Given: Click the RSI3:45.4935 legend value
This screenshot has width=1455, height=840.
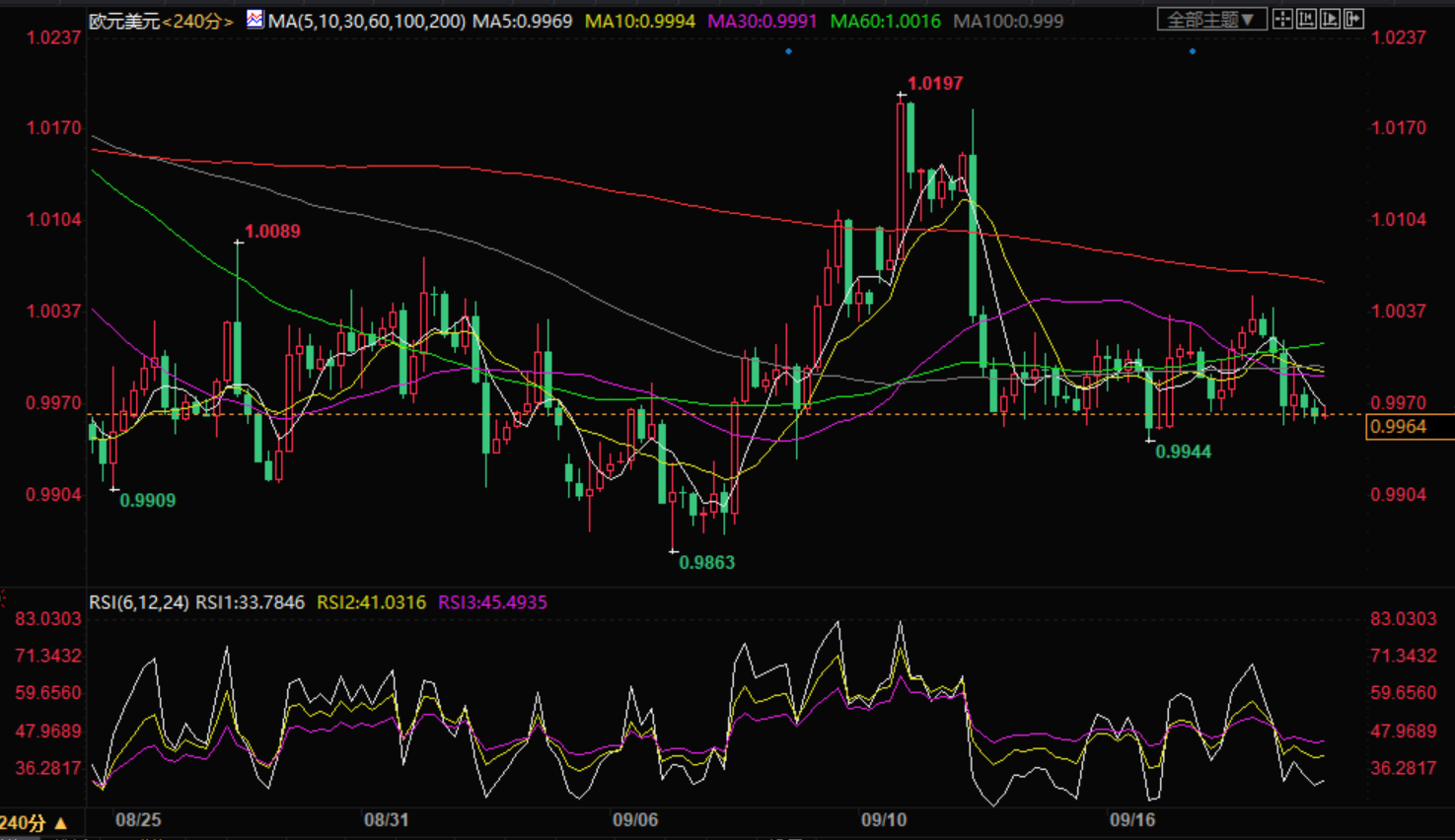Looking at the screenshot, I should (492, 602).
